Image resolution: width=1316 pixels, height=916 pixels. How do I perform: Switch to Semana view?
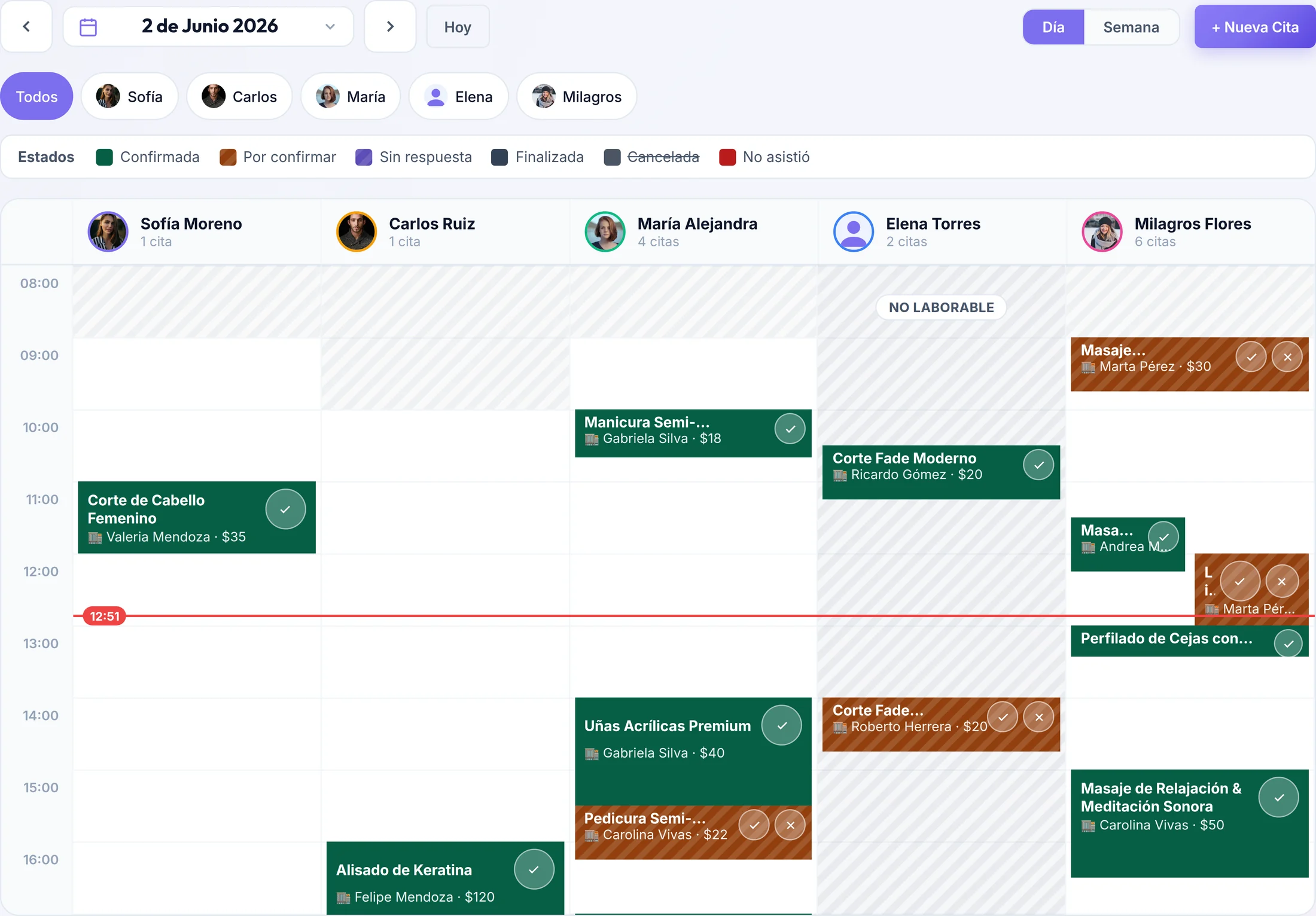coord(1131,27)
